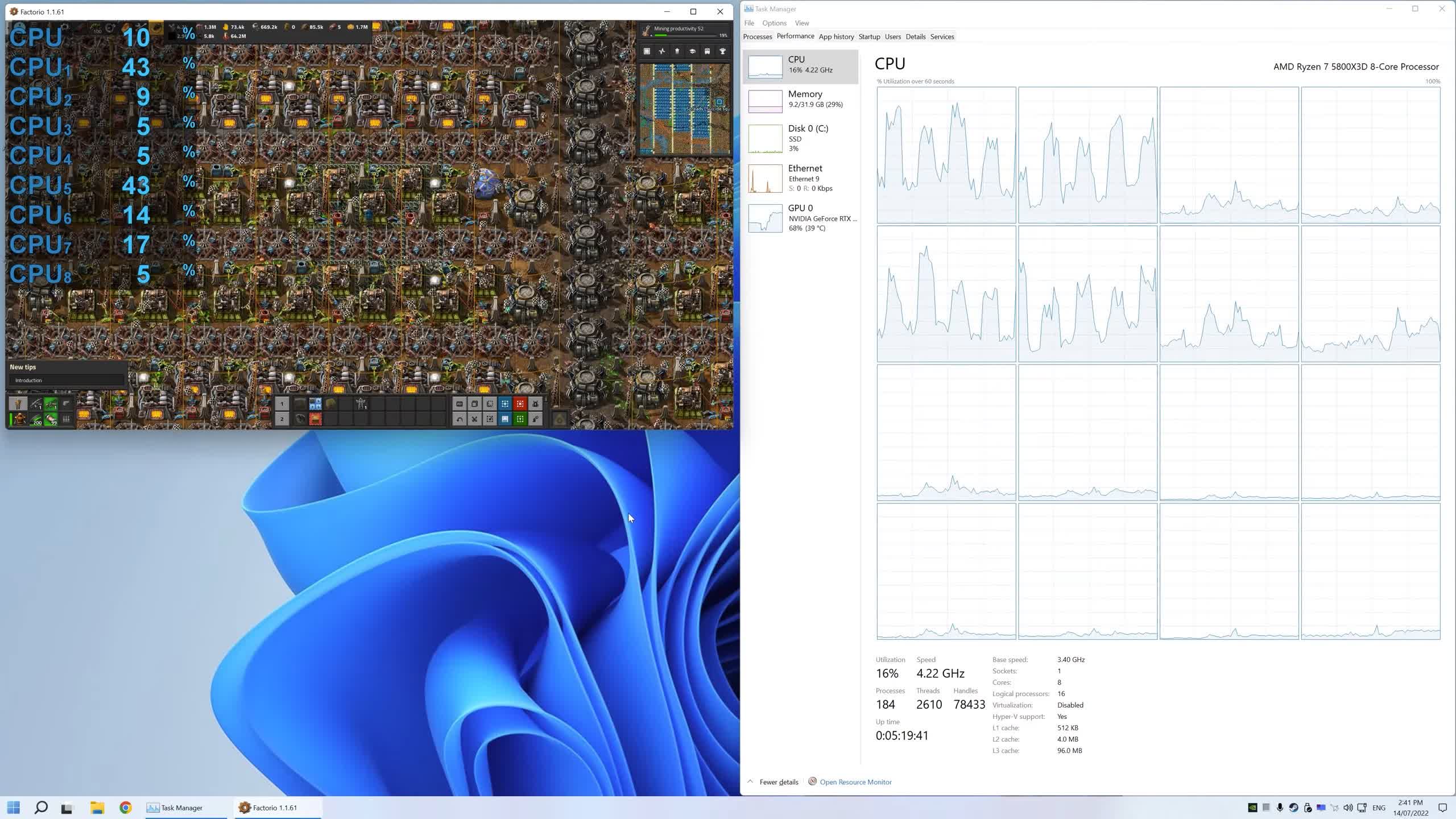Select the Ethernet resource in sidebar
The height and width of the screenshot is (819, 1456).
pos(801,178)
